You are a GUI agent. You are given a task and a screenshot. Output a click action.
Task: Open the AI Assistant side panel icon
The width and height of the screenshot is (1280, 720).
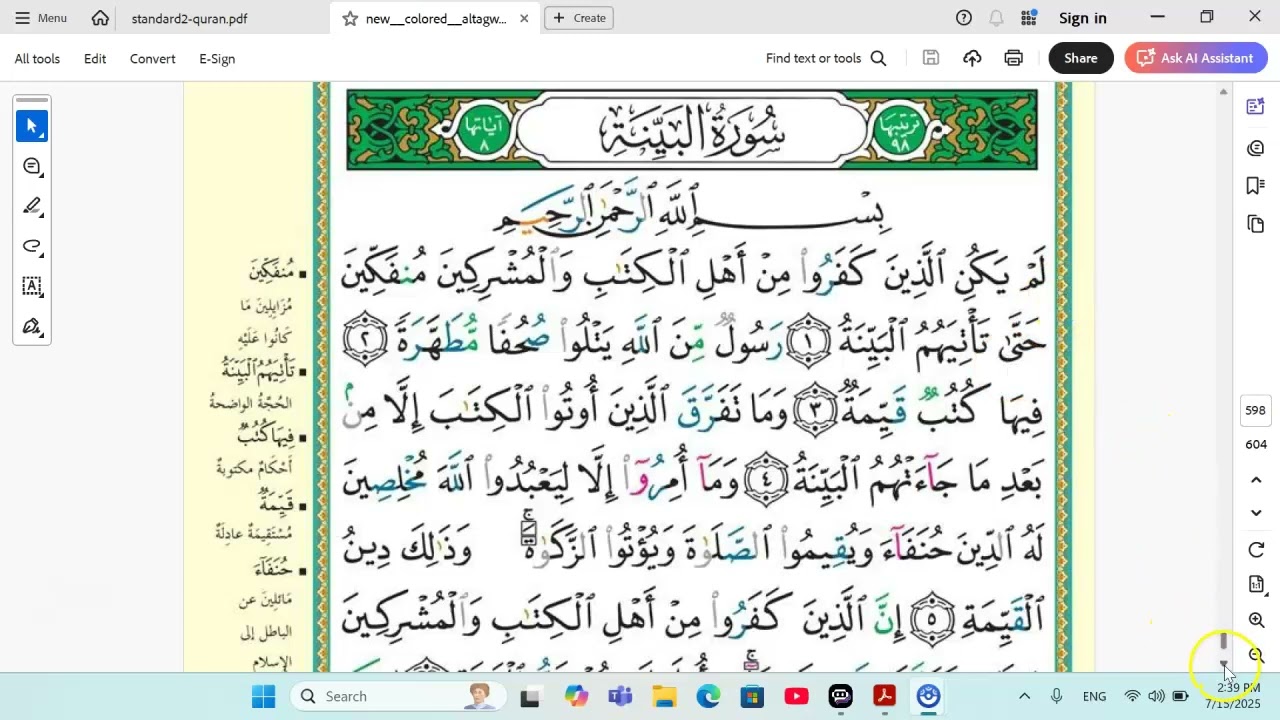tap(1256, 107)
